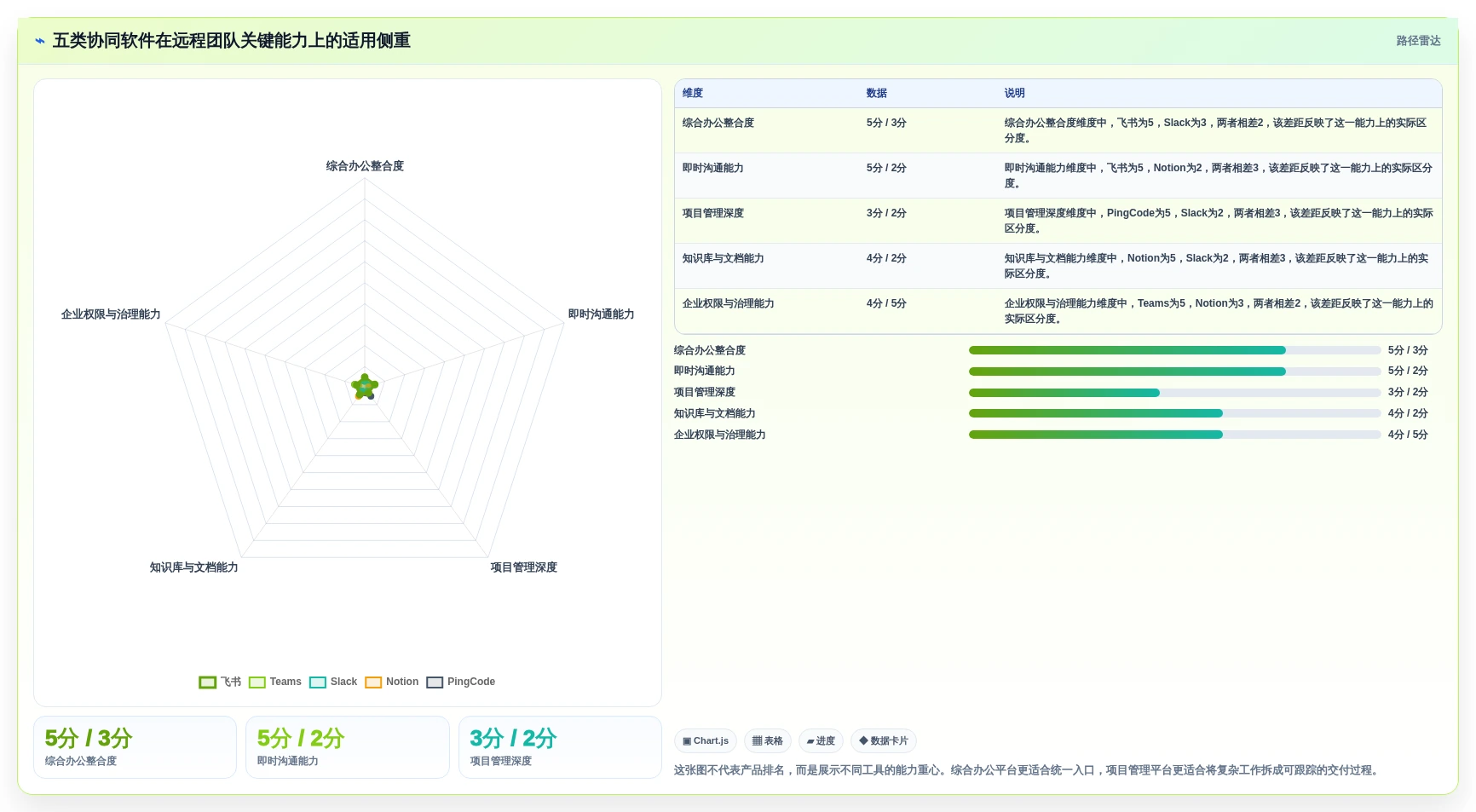Click the 知识库与文档能力 progress bar
Screen dimensions: 1476x812
tap(1174, 413)
